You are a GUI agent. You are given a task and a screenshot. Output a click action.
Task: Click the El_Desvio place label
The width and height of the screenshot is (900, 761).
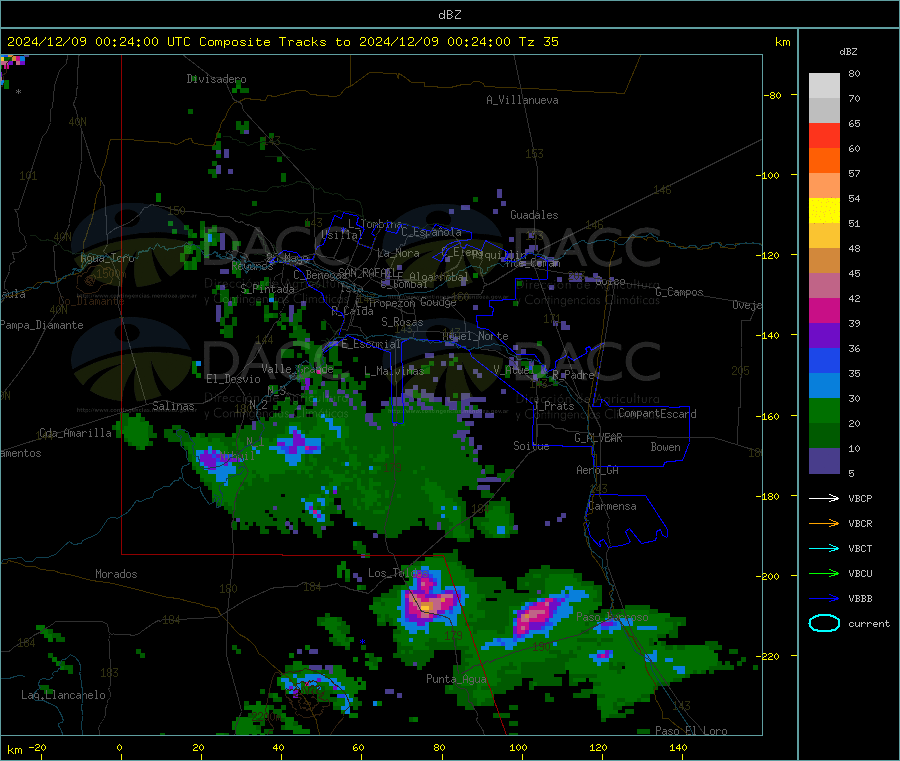point(233,379)
